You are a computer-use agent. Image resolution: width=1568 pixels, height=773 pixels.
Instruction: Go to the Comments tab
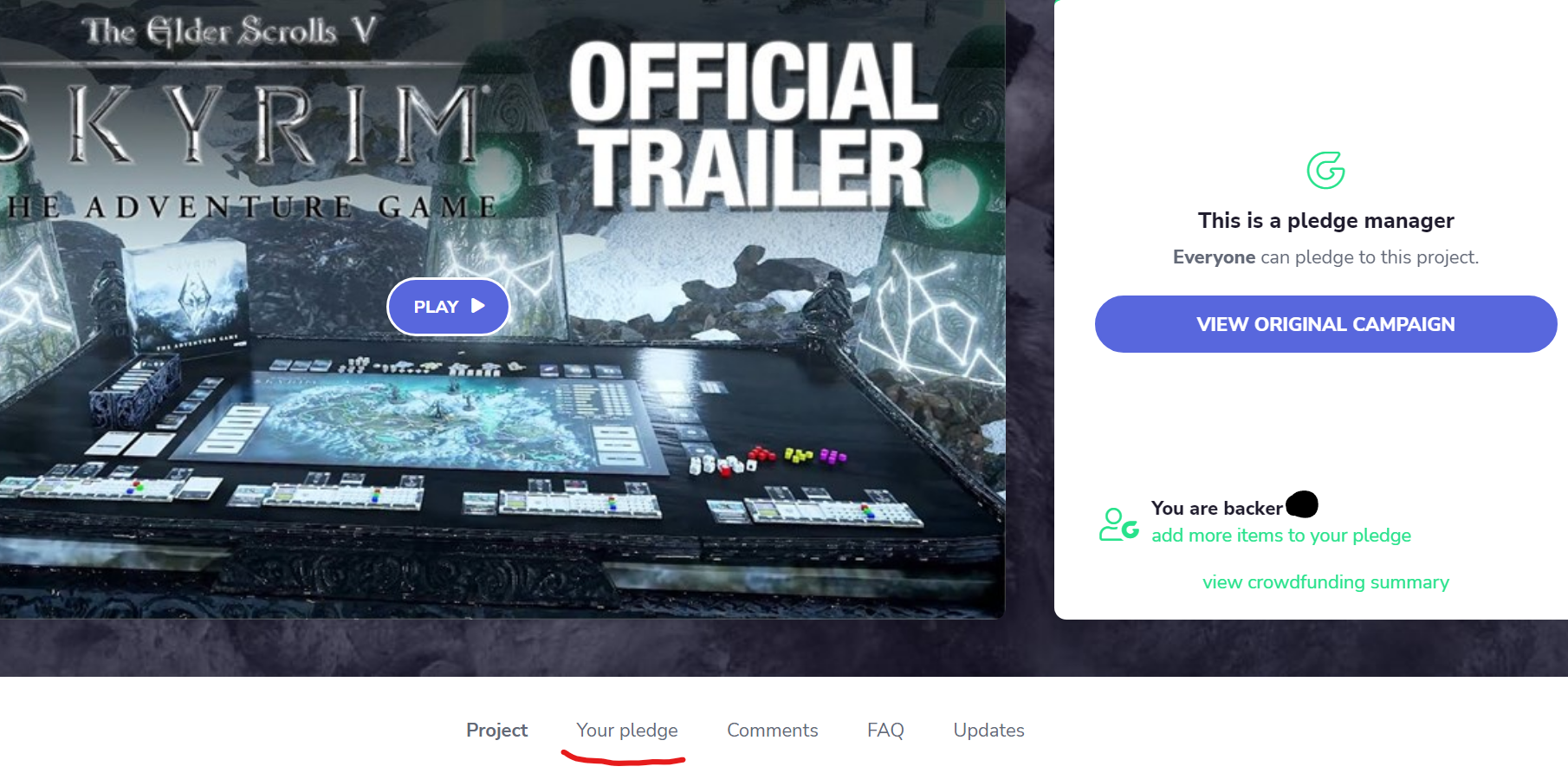pos(773,731)
